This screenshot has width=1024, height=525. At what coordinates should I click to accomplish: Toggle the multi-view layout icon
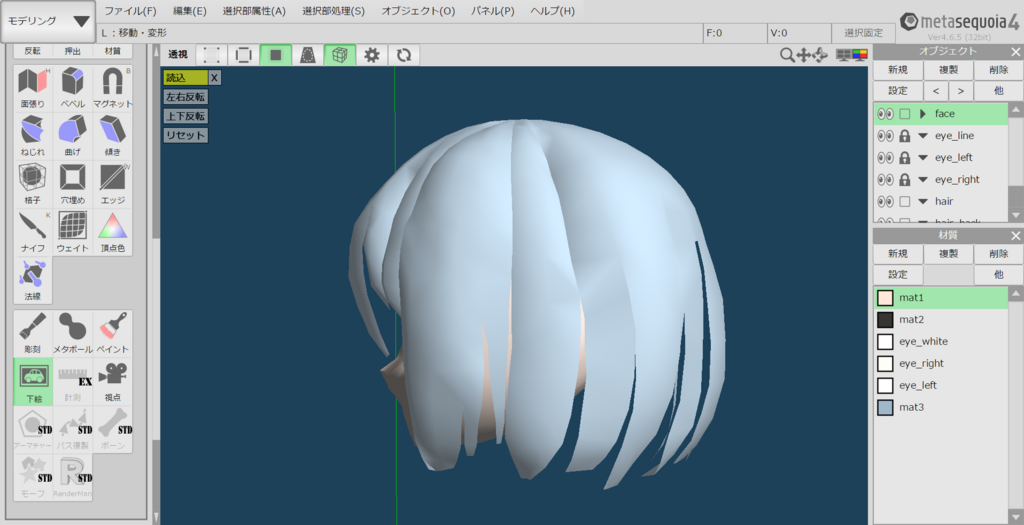pyautogui.click(x=844, y=56)
